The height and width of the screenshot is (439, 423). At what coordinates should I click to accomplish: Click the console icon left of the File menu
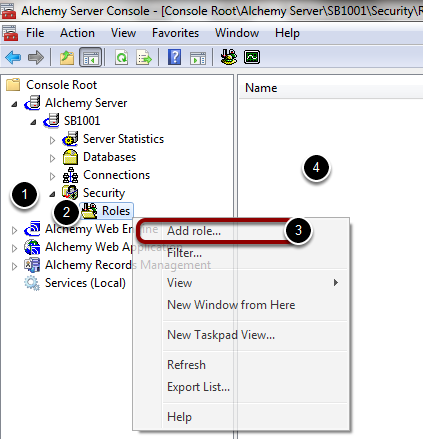(10, 33)
